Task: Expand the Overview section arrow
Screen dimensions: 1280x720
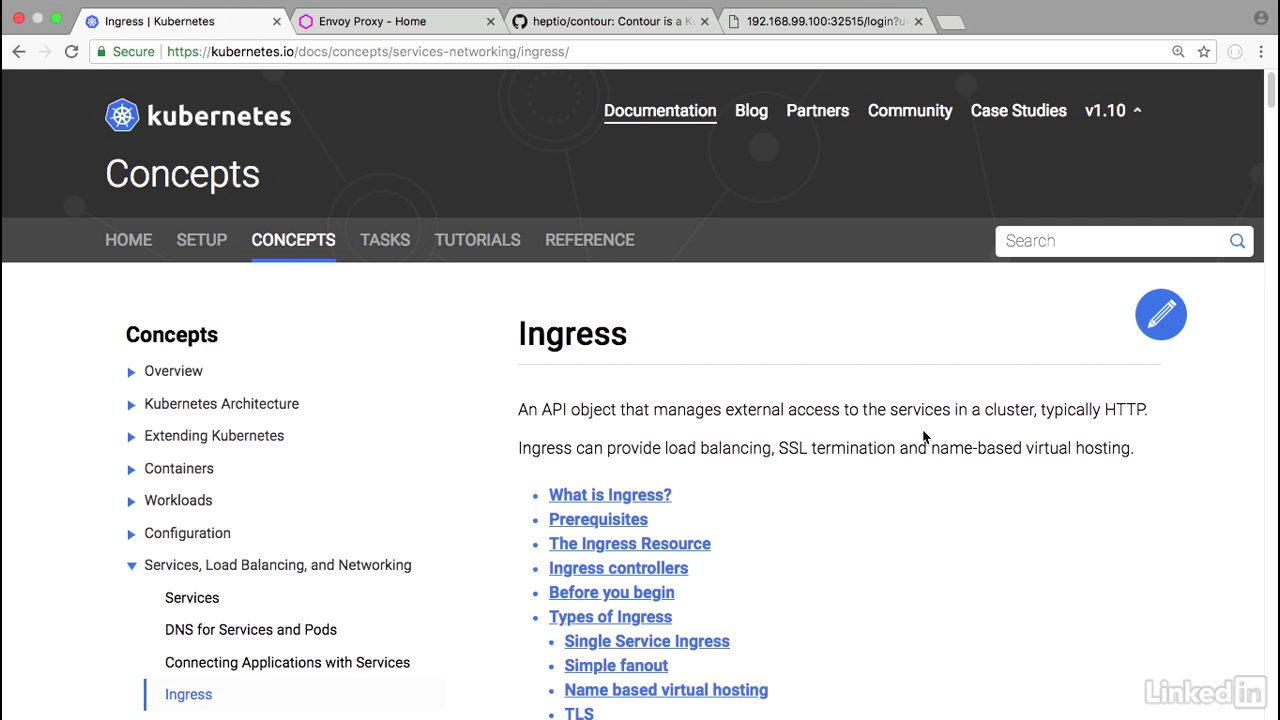Action: tap(131, 372)
